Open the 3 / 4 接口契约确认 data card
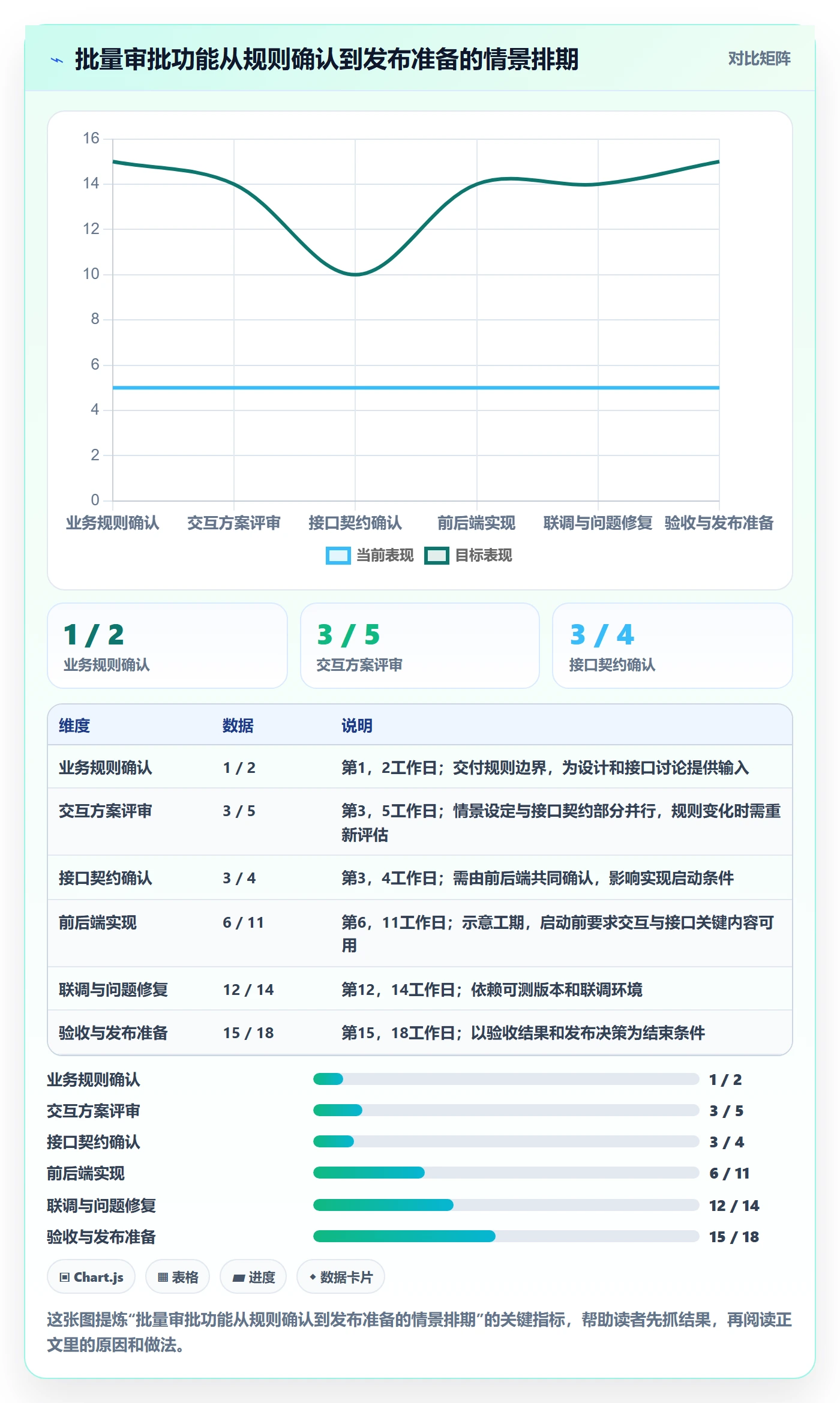The image size is (840, 1403). tap(673, 646)
